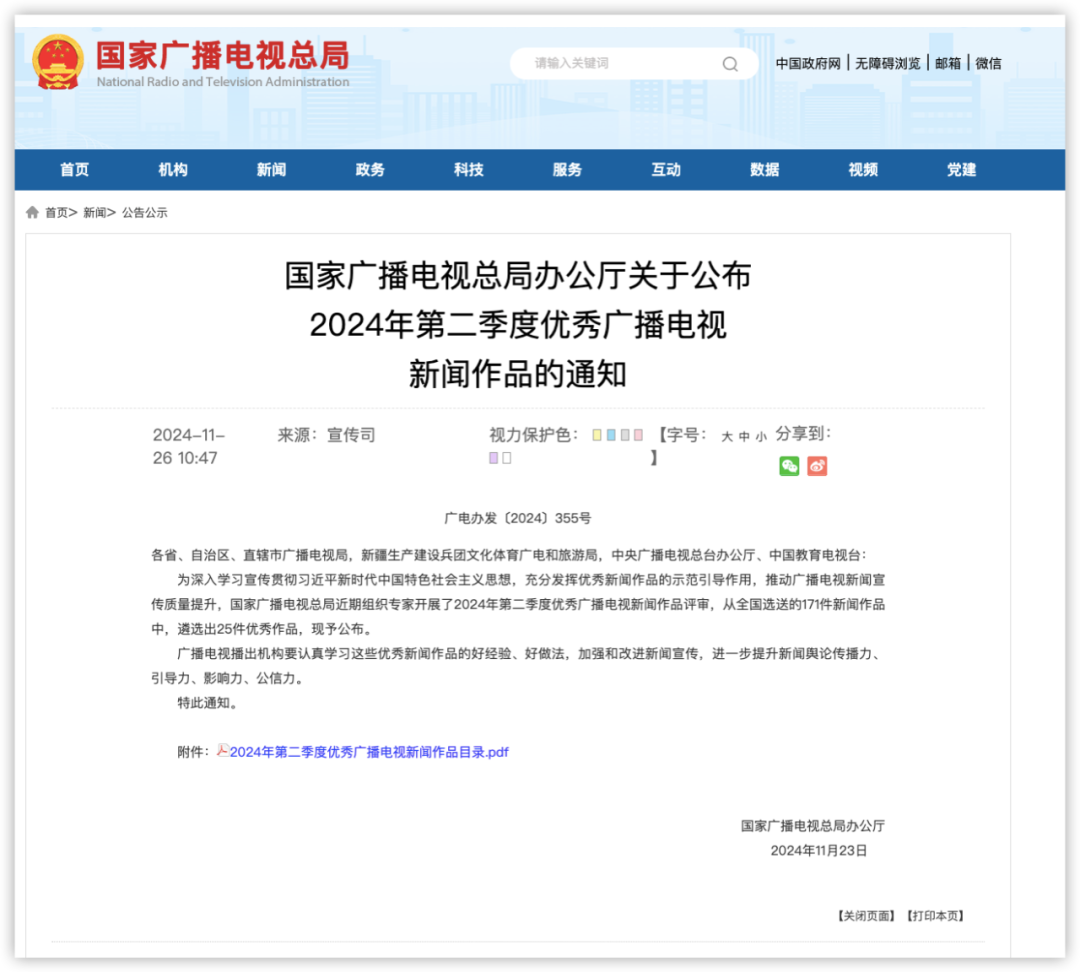
Task: Open the 2024年第二季度优秀广播电视新闻作品目录.pdf link
Action: [370, 752]
